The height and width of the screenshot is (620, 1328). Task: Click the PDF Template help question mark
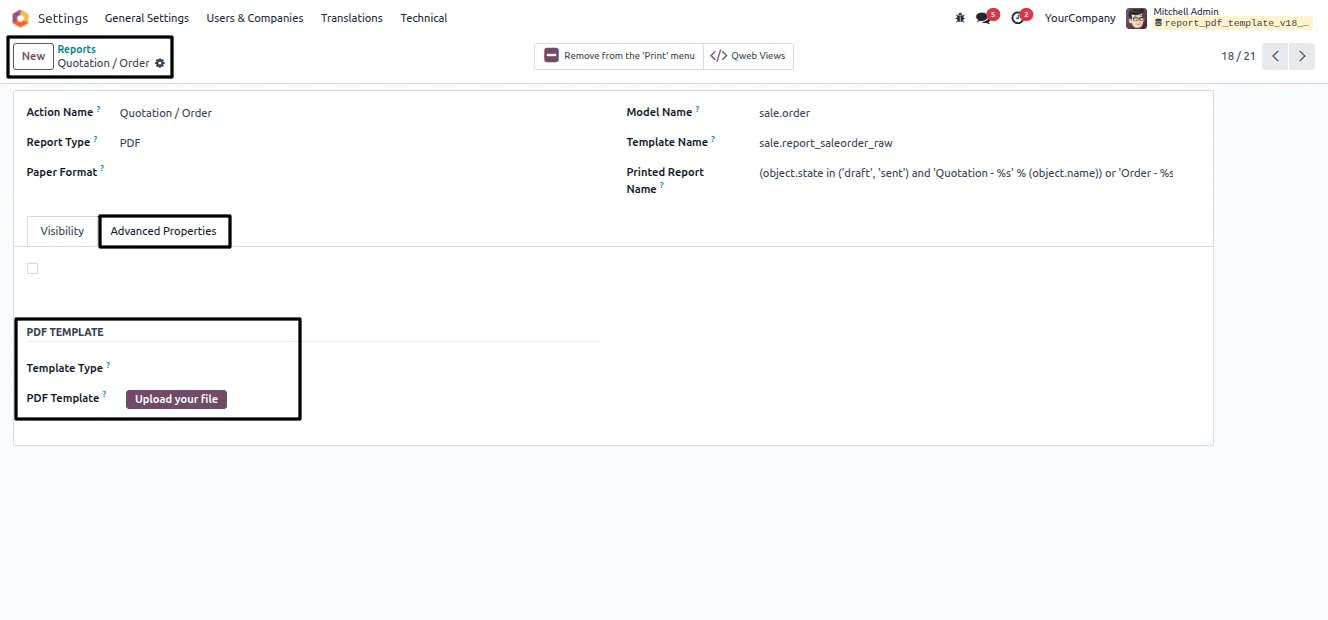pos(104,395)
